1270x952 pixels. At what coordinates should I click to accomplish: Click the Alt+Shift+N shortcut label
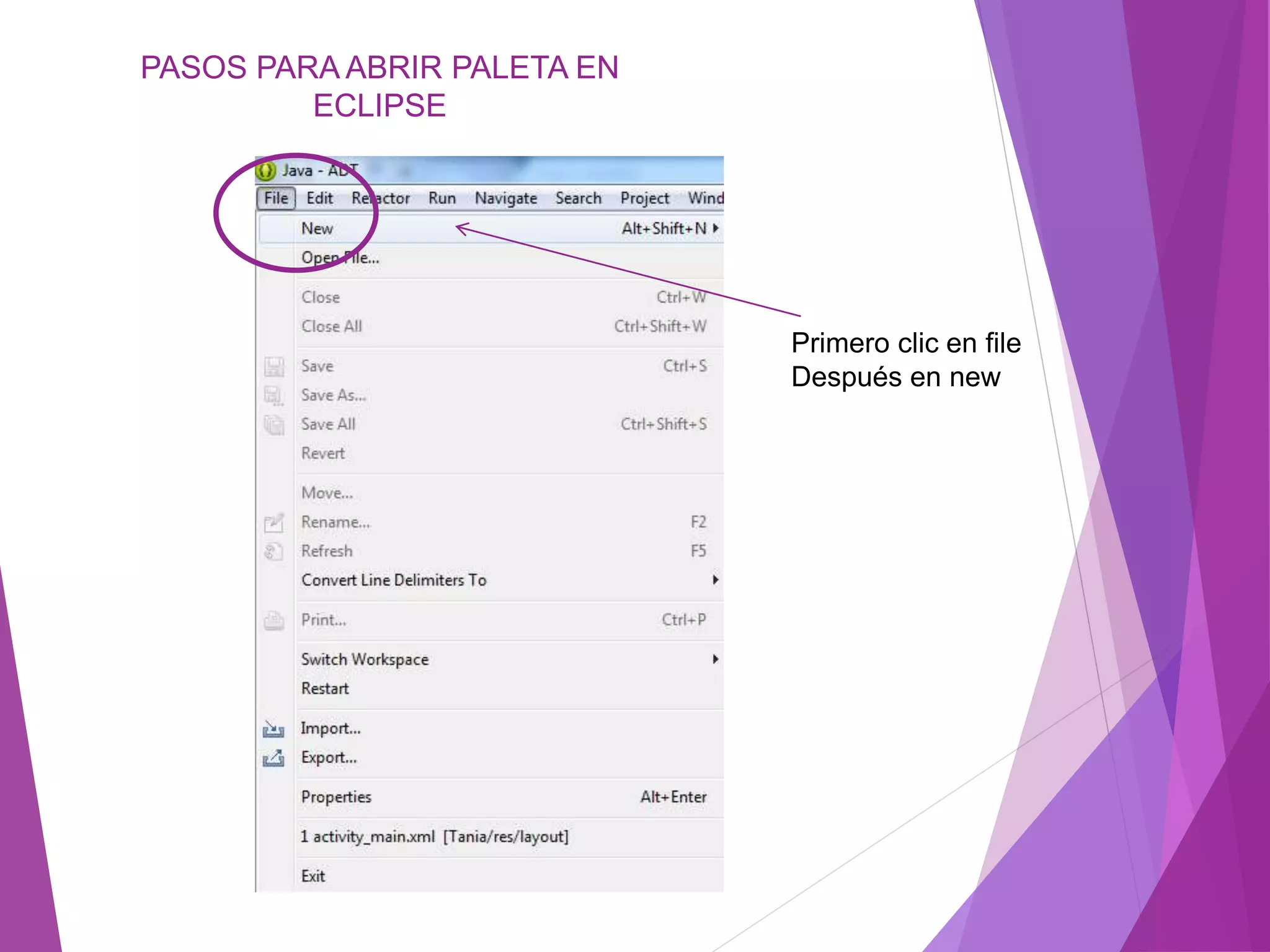point(664,229)
